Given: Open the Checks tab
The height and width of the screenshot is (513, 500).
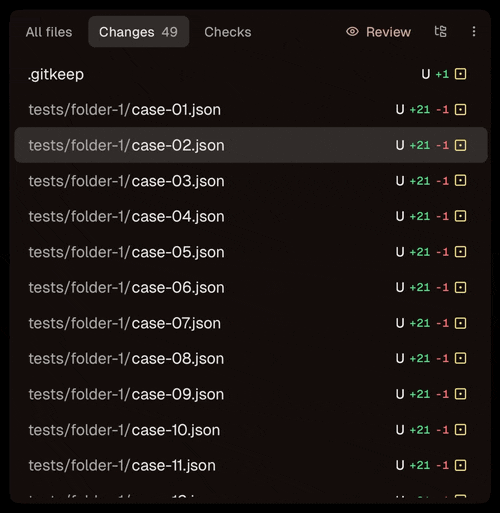Looking at the screenshot, I should [x=228, y=32].
